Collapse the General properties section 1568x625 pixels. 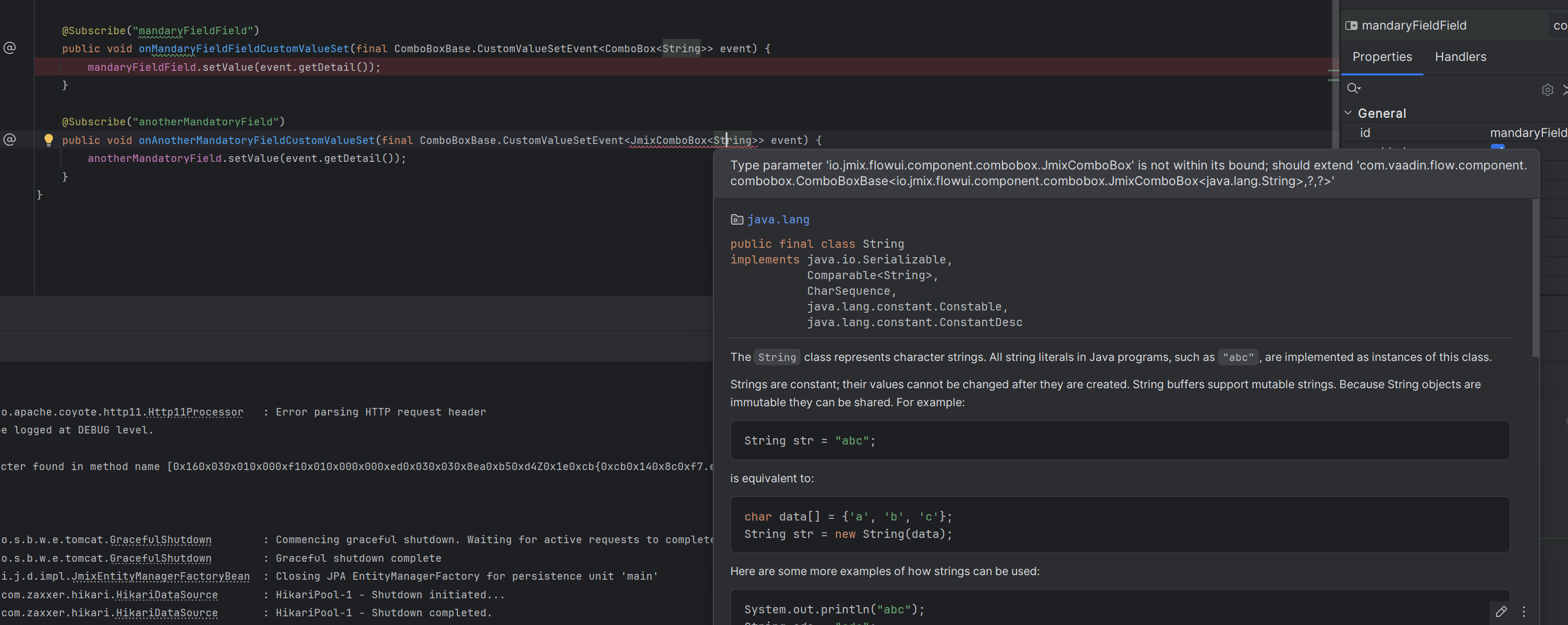tap(1347, 113)
